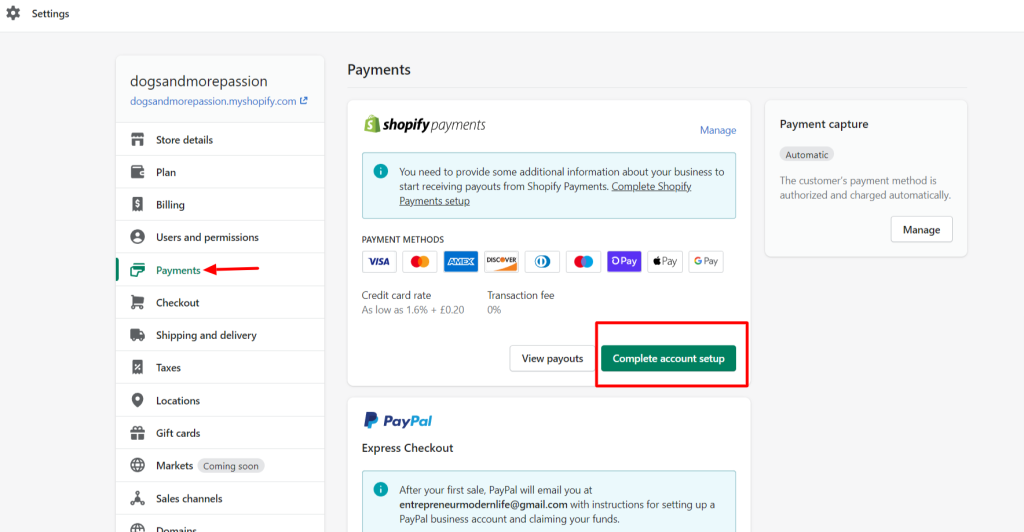Open Locations settings
This screenshot has width=1024, height=532.
click(220, 400)
